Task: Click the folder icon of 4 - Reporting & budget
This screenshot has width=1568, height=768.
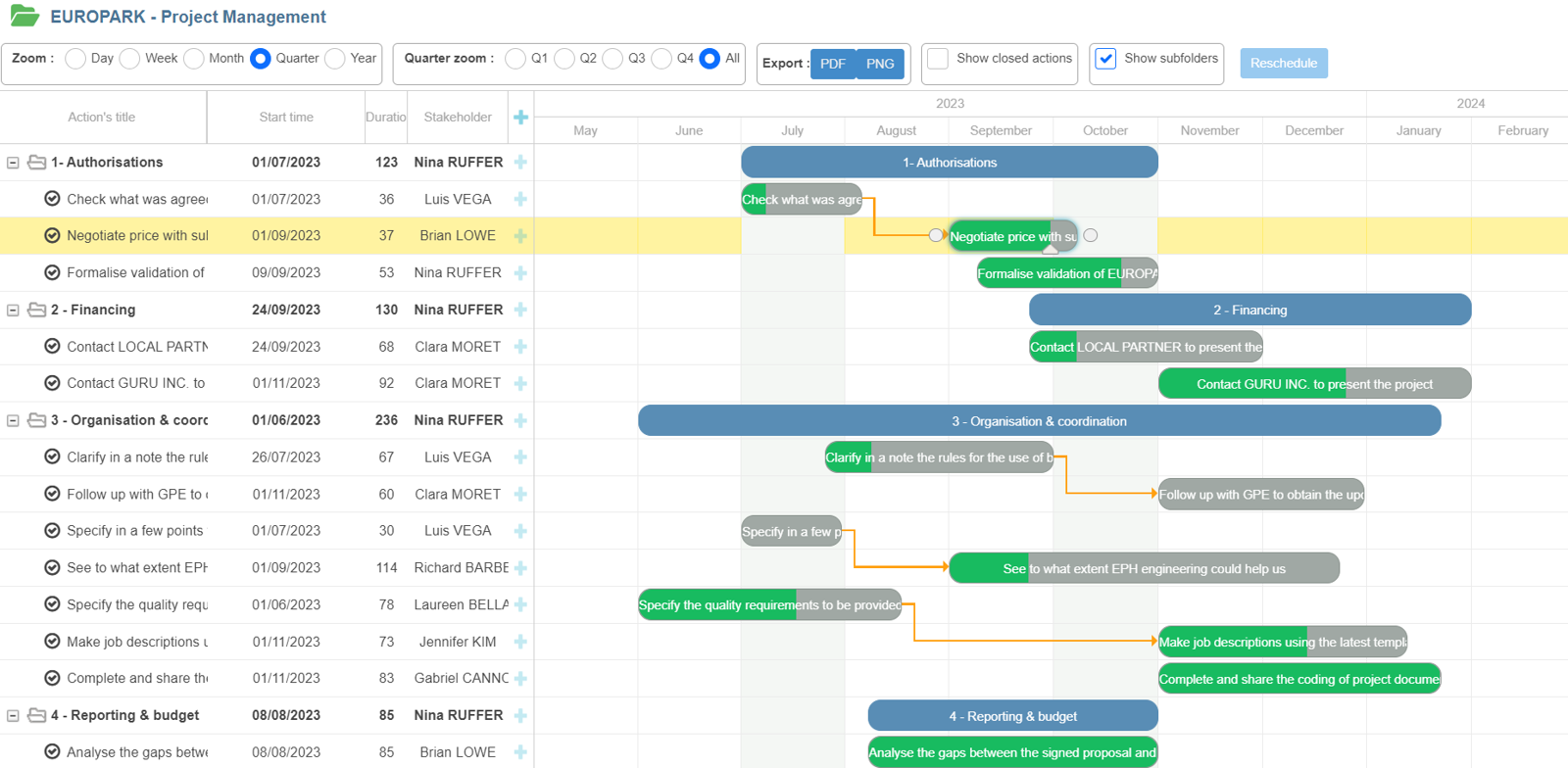Action: pos(37,715)
